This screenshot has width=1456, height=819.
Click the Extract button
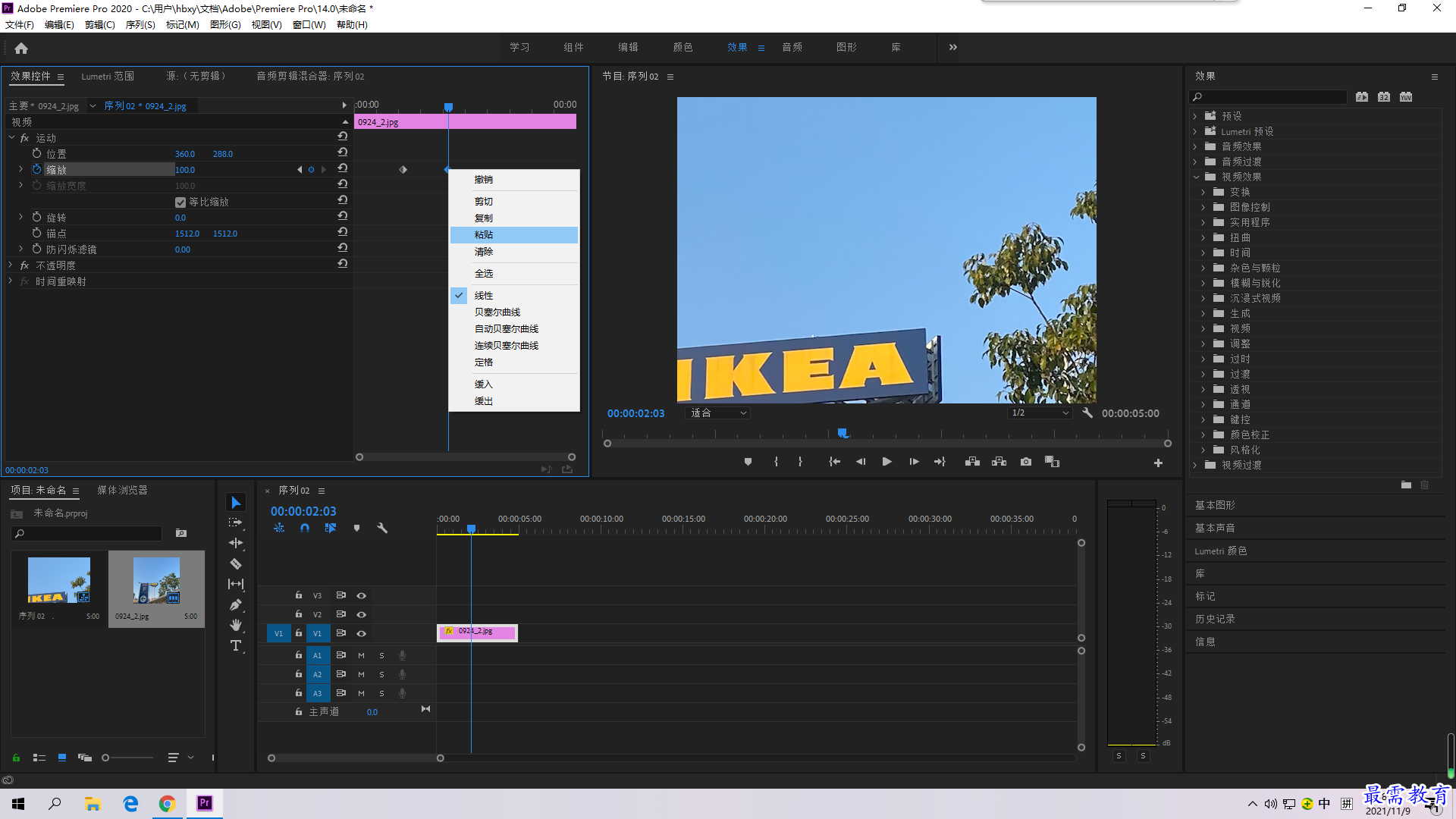tap(999, 462)
